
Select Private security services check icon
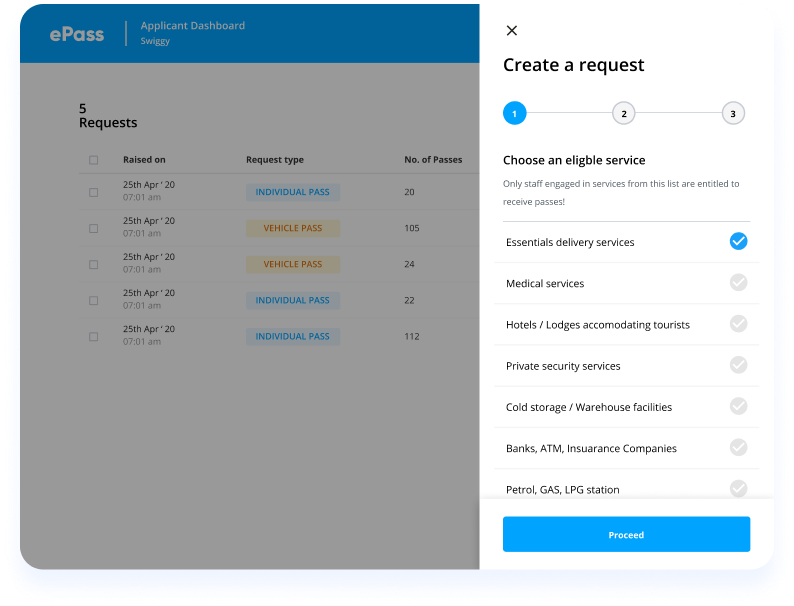click(x=738, y=365)
